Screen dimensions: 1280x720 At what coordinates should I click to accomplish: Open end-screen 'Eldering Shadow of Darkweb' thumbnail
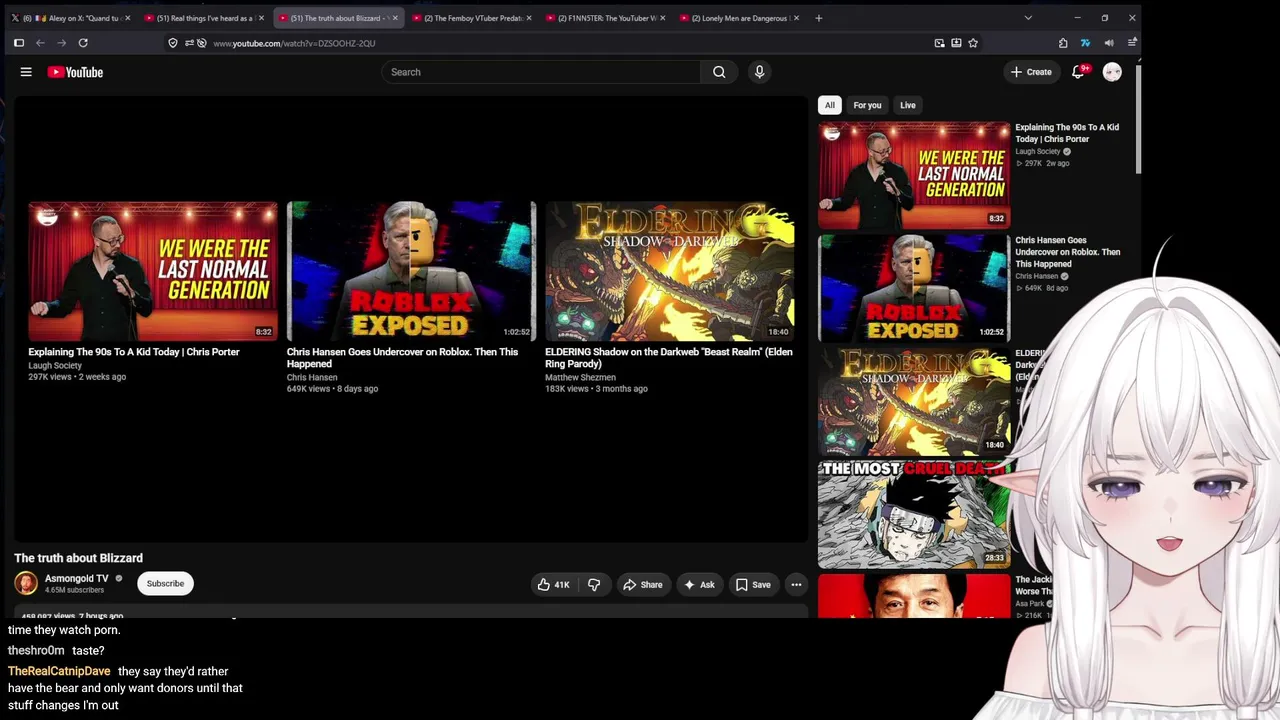tap(670, 271)
